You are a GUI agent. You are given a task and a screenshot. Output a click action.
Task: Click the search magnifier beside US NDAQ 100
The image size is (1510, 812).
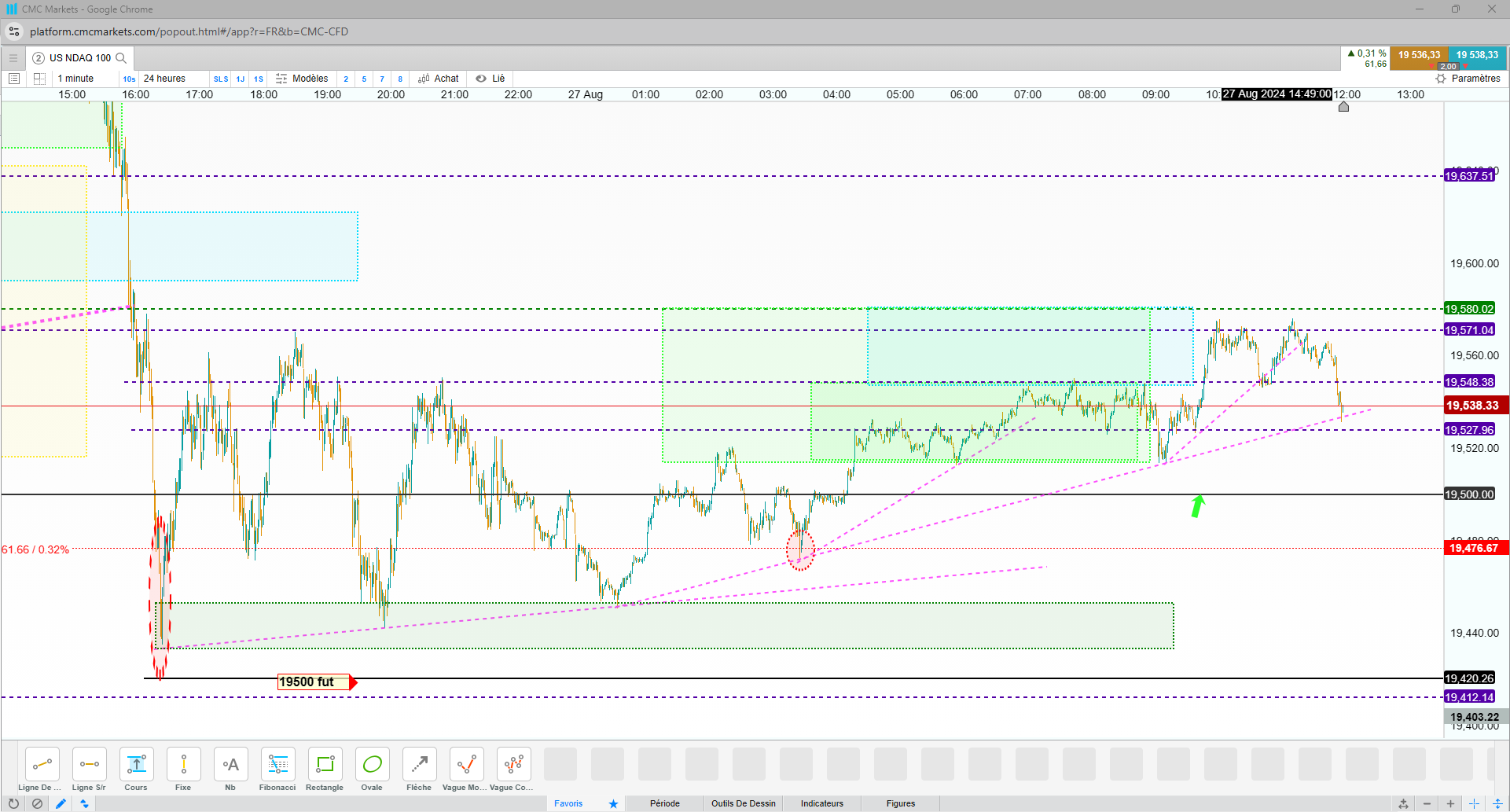(x=121, y=58)
